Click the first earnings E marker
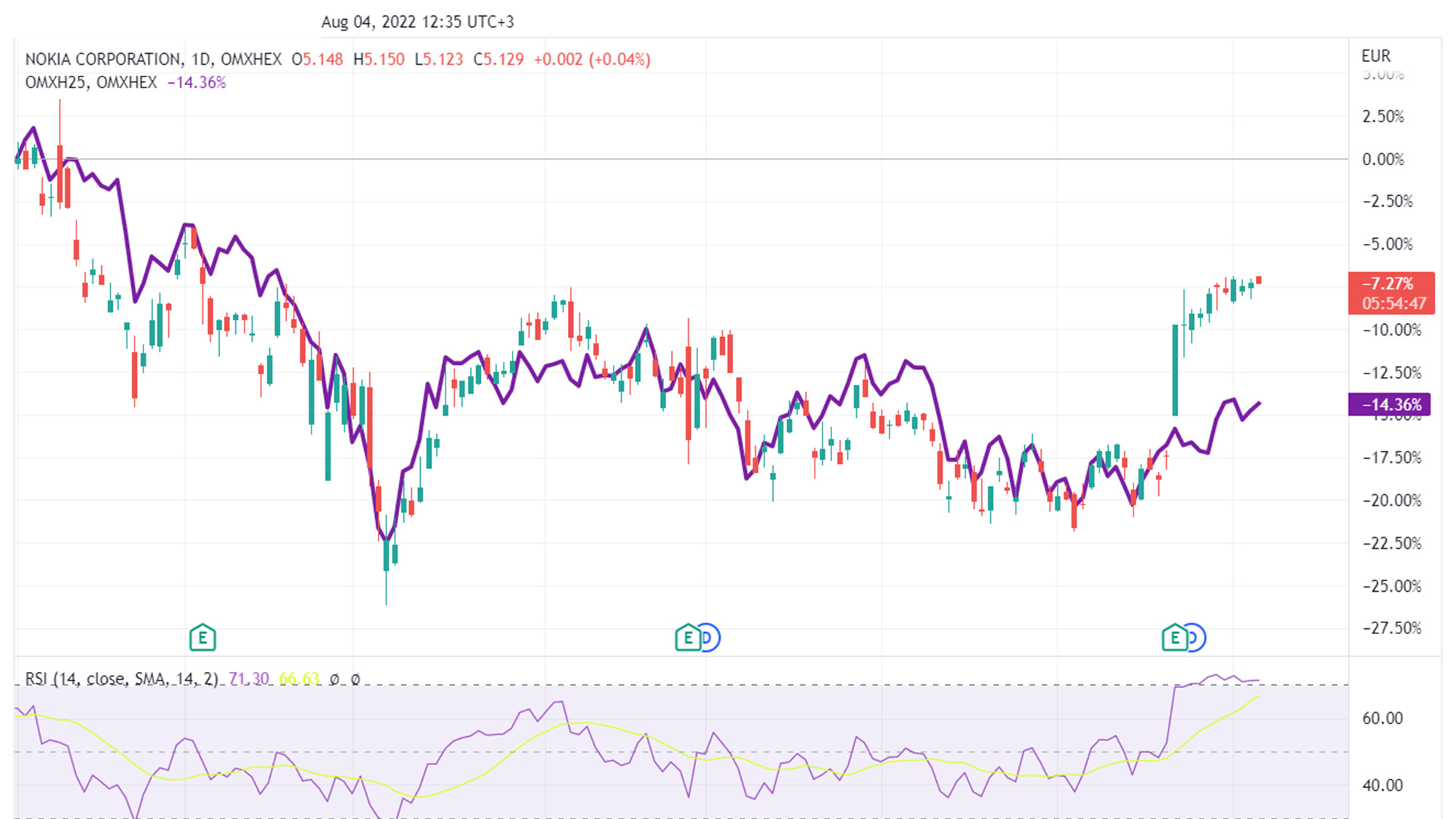Screen dimensions: 1456x819 (x=202, y=638)
